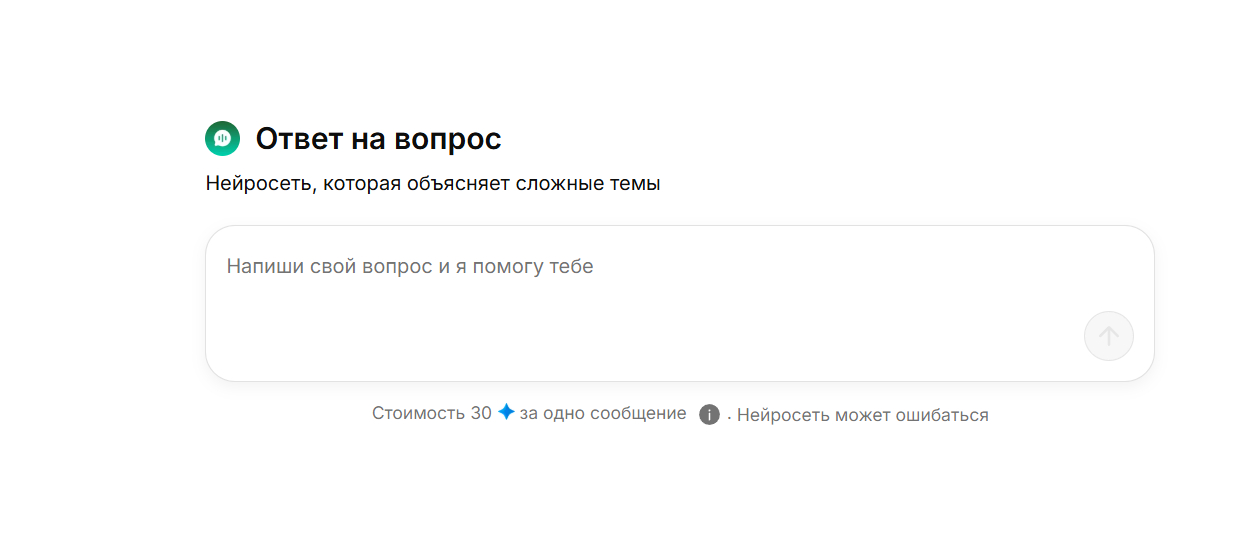Click the circular send icon inside the text box
Screen dimensions: 1236x543
[1108, 336]
